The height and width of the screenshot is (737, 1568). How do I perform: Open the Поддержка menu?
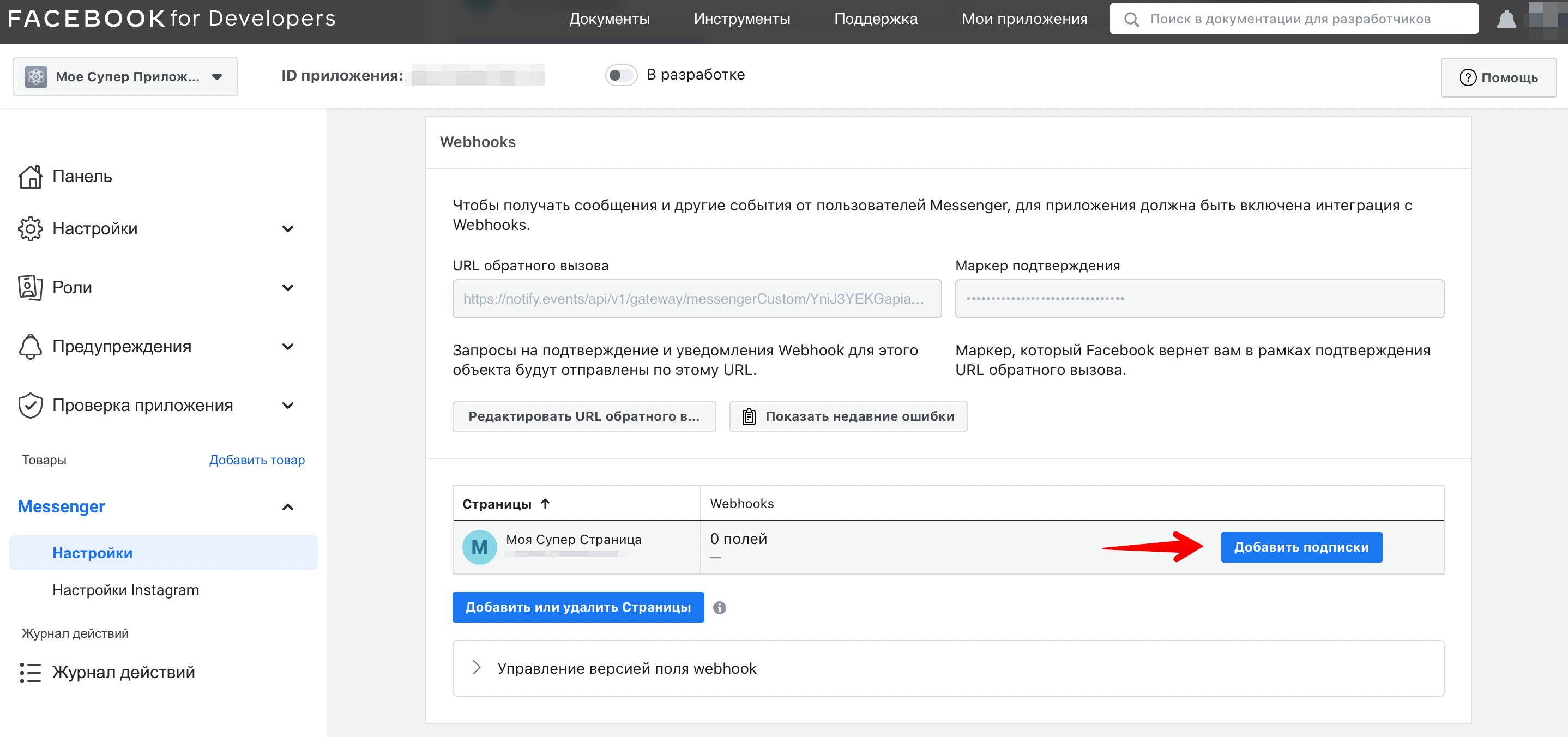pos(875,19)
